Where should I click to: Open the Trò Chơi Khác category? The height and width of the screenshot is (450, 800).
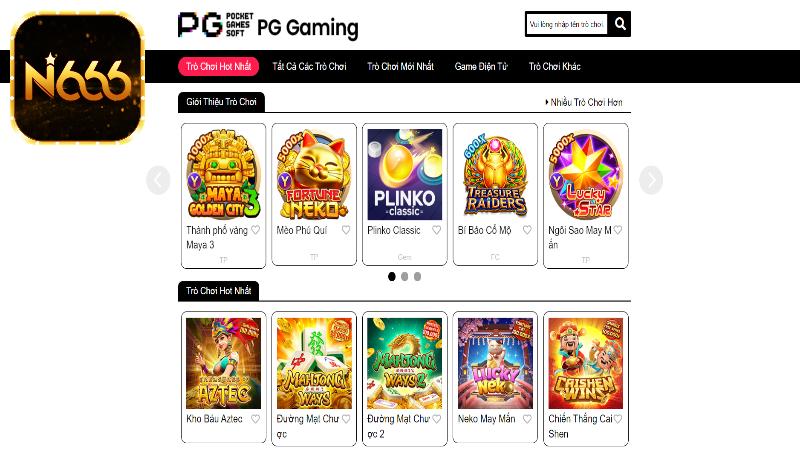pos(555,66)
